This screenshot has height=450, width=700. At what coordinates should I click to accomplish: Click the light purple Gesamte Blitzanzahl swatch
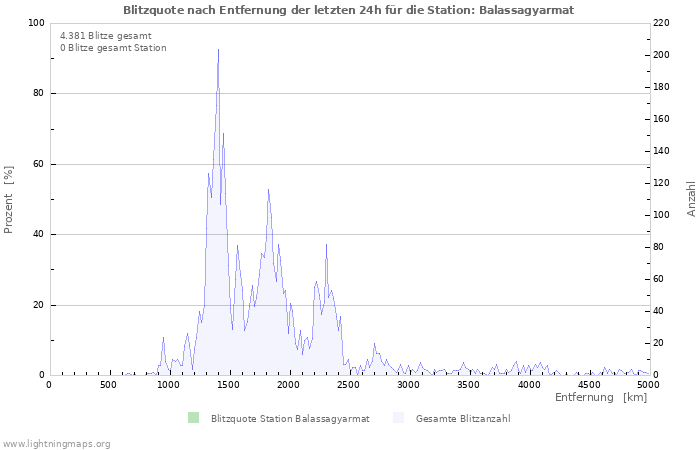click(399, 418)
